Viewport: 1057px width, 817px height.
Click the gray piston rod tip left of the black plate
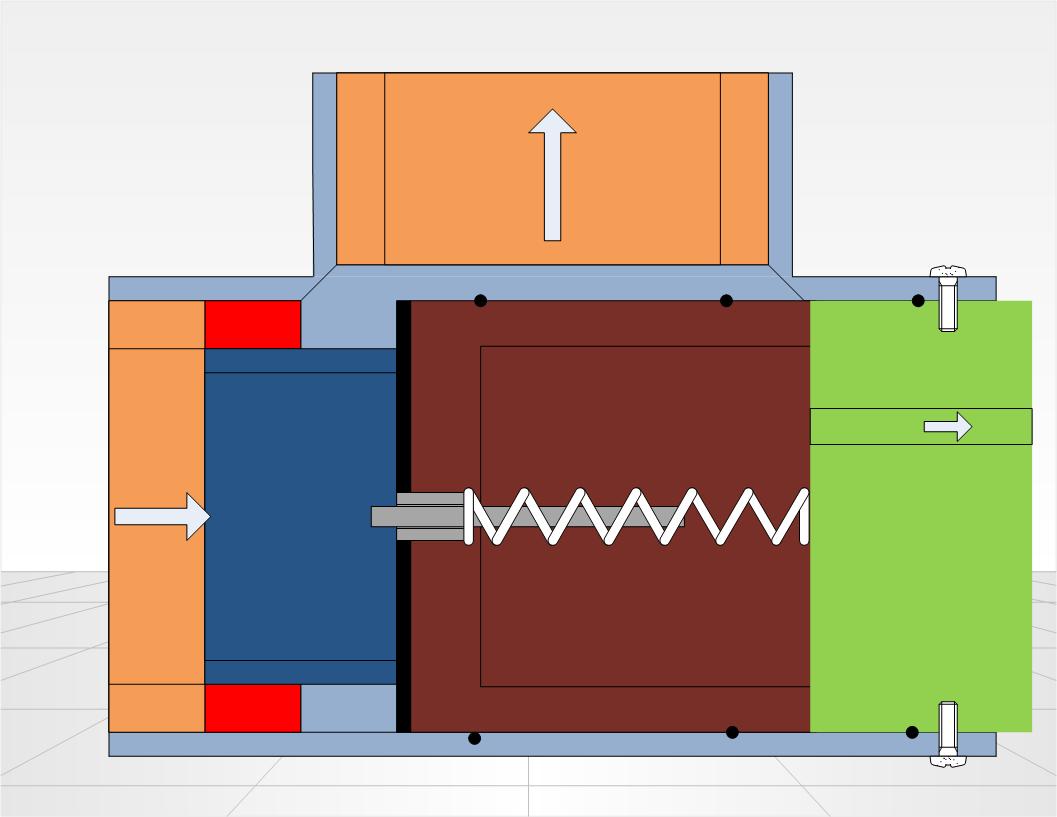[x=383, y=516]
